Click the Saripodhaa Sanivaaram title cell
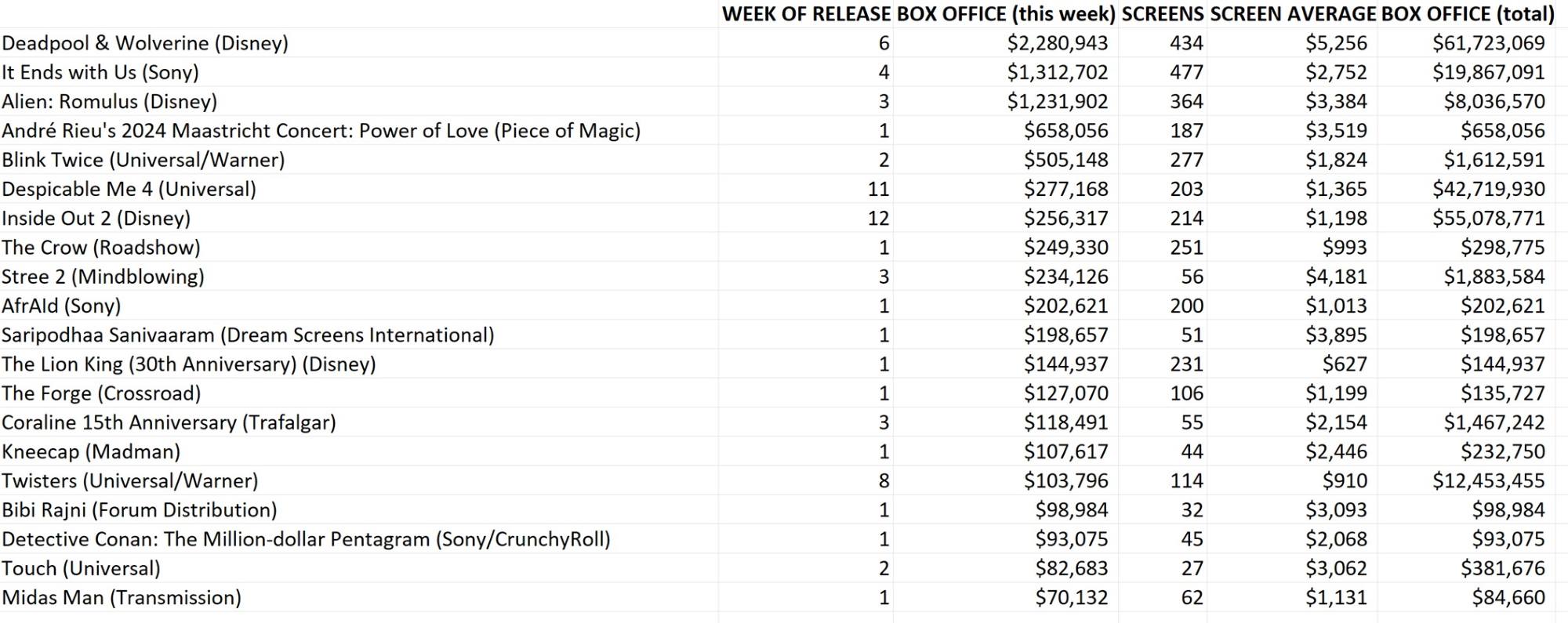This screenshot has width=1568, height=623. (248, 335)
